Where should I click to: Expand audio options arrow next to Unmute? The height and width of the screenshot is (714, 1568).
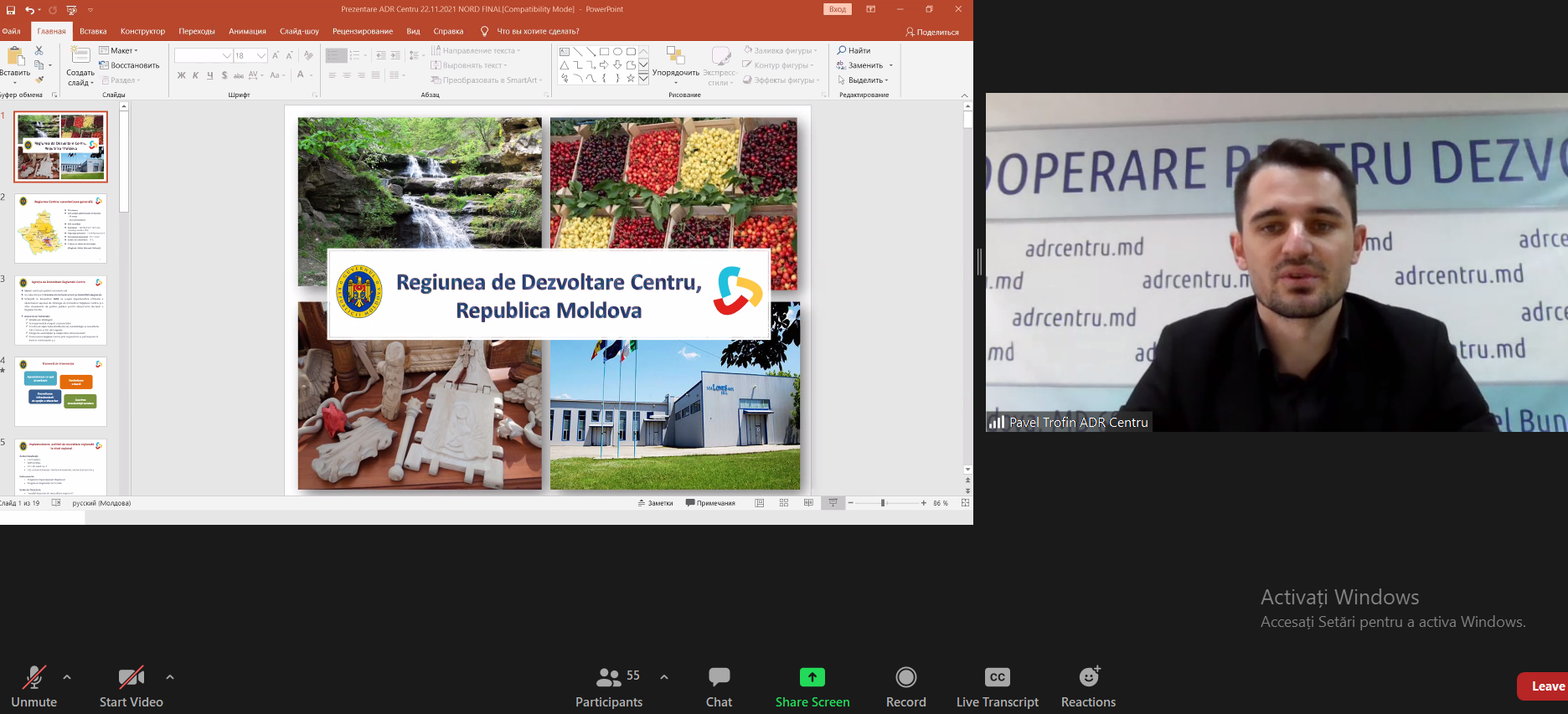pos(67,677)
